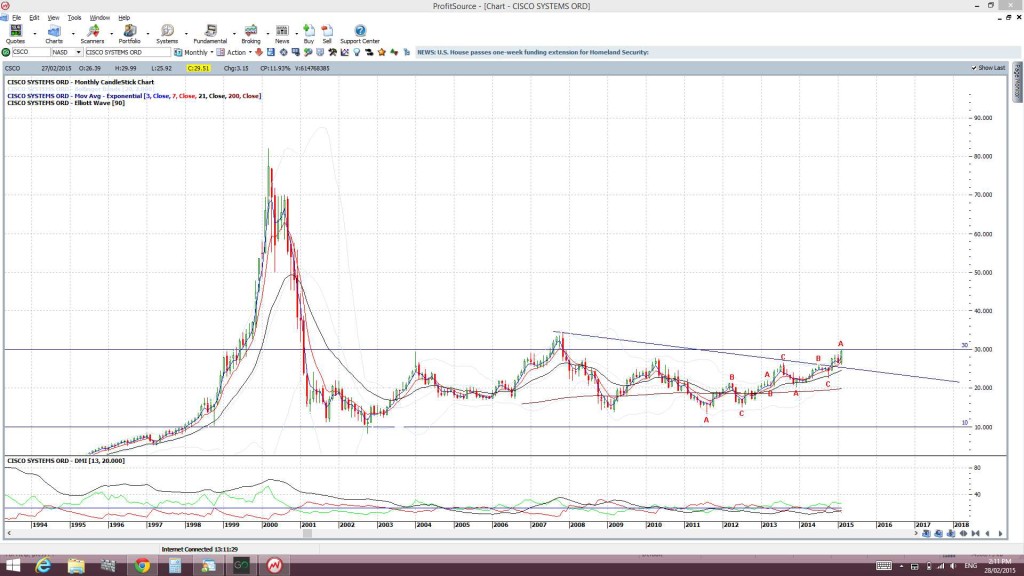Click the light bulb icon in chart toolbar

pyautogui.click(x=357, y=52)
